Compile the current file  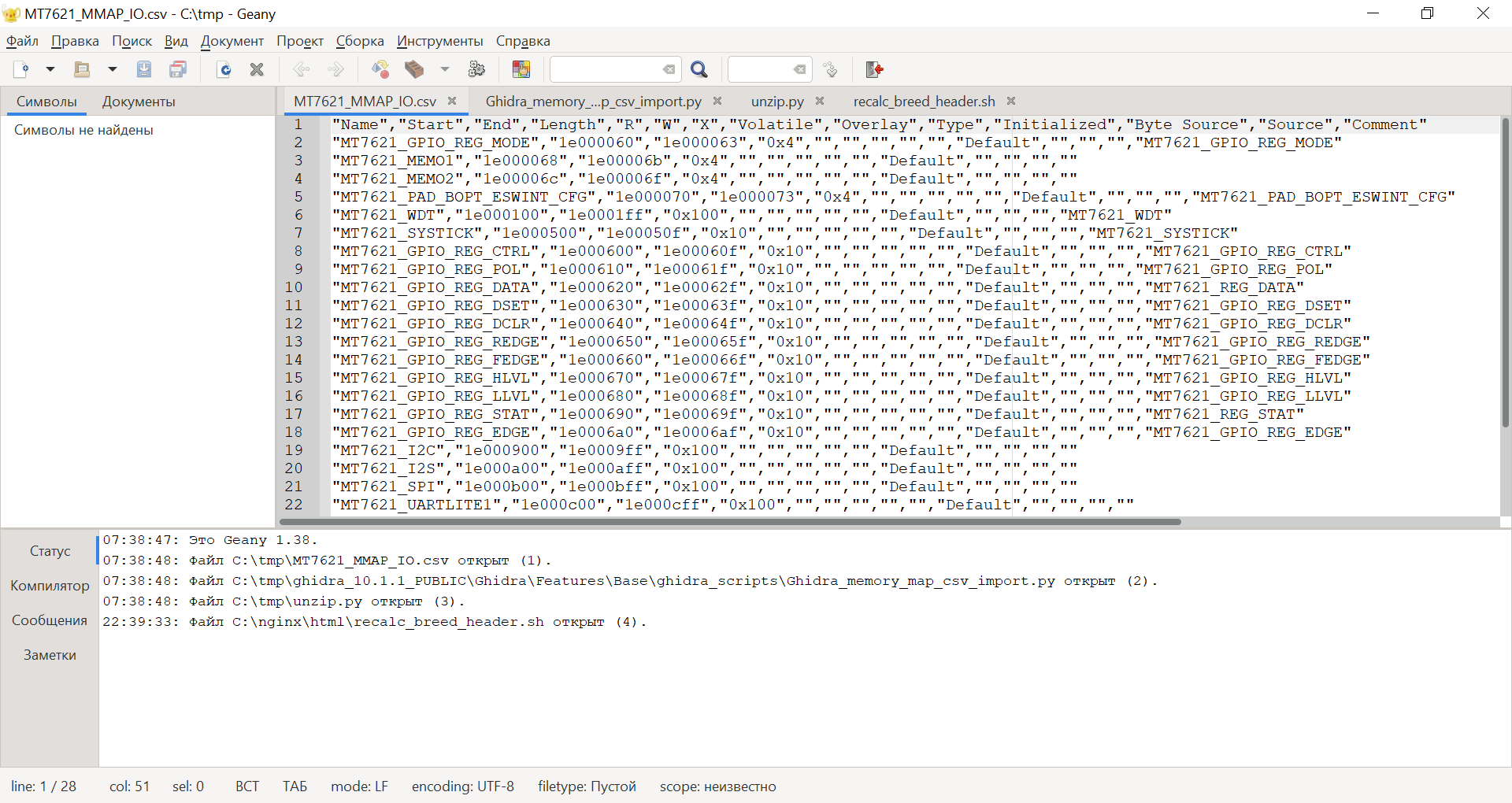380,69
